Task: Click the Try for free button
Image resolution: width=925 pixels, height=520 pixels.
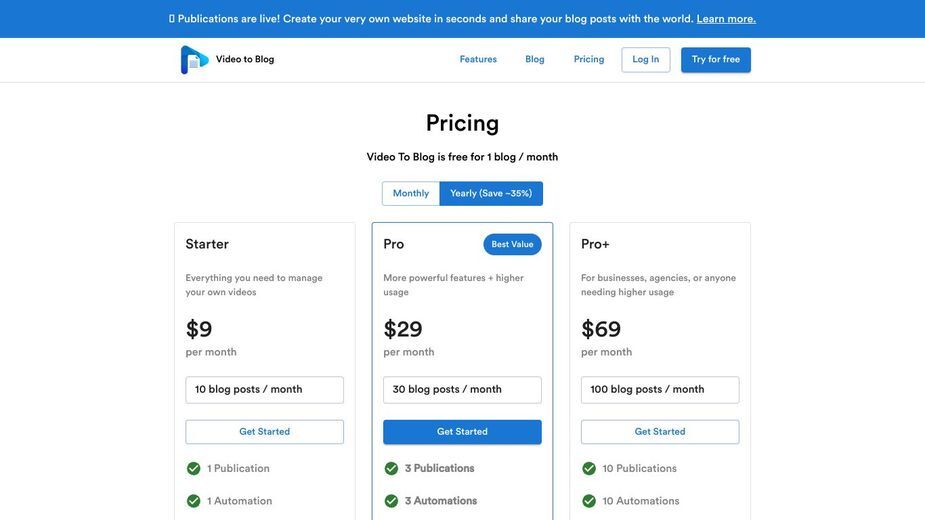Action: pos(716,60)
